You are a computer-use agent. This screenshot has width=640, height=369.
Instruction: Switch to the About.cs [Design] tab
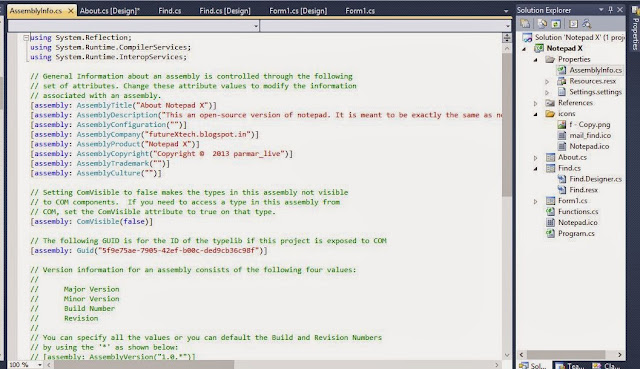pyautogui.click(x=110, y=11)
